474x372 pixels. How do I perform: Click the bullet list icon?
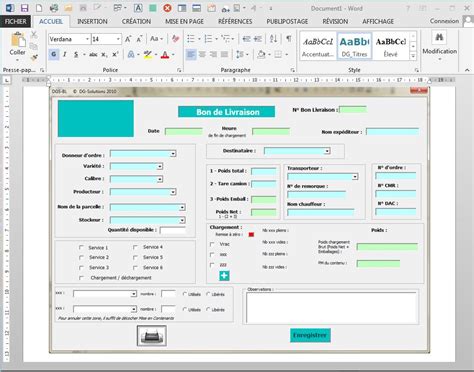[x=191, y=39]
